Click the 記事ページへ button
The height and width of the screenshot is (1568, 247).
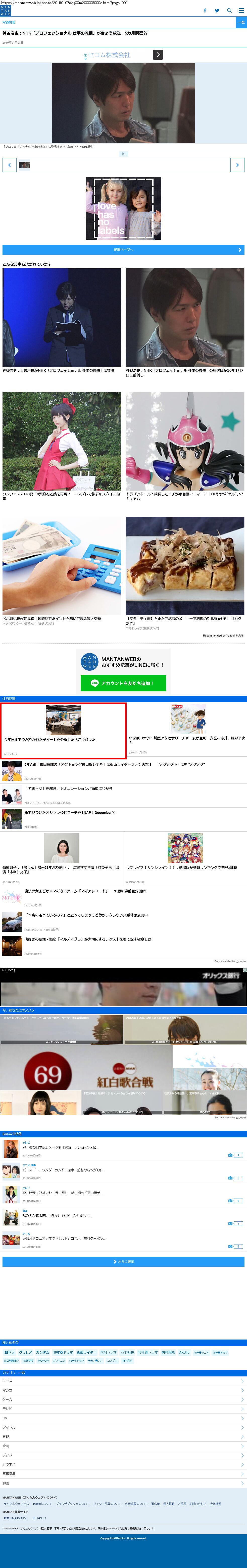[x=123, y=250]
